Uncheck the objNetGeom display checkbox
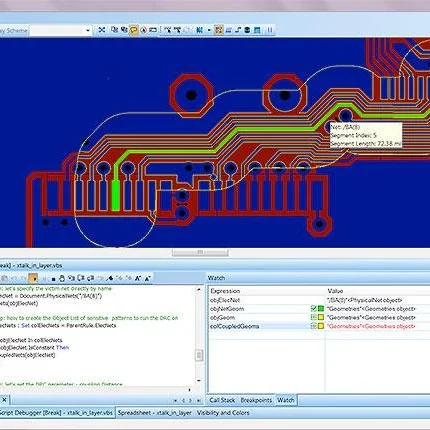Image resolution: width=430 pixels, height=430 pixels. point(313,309)
